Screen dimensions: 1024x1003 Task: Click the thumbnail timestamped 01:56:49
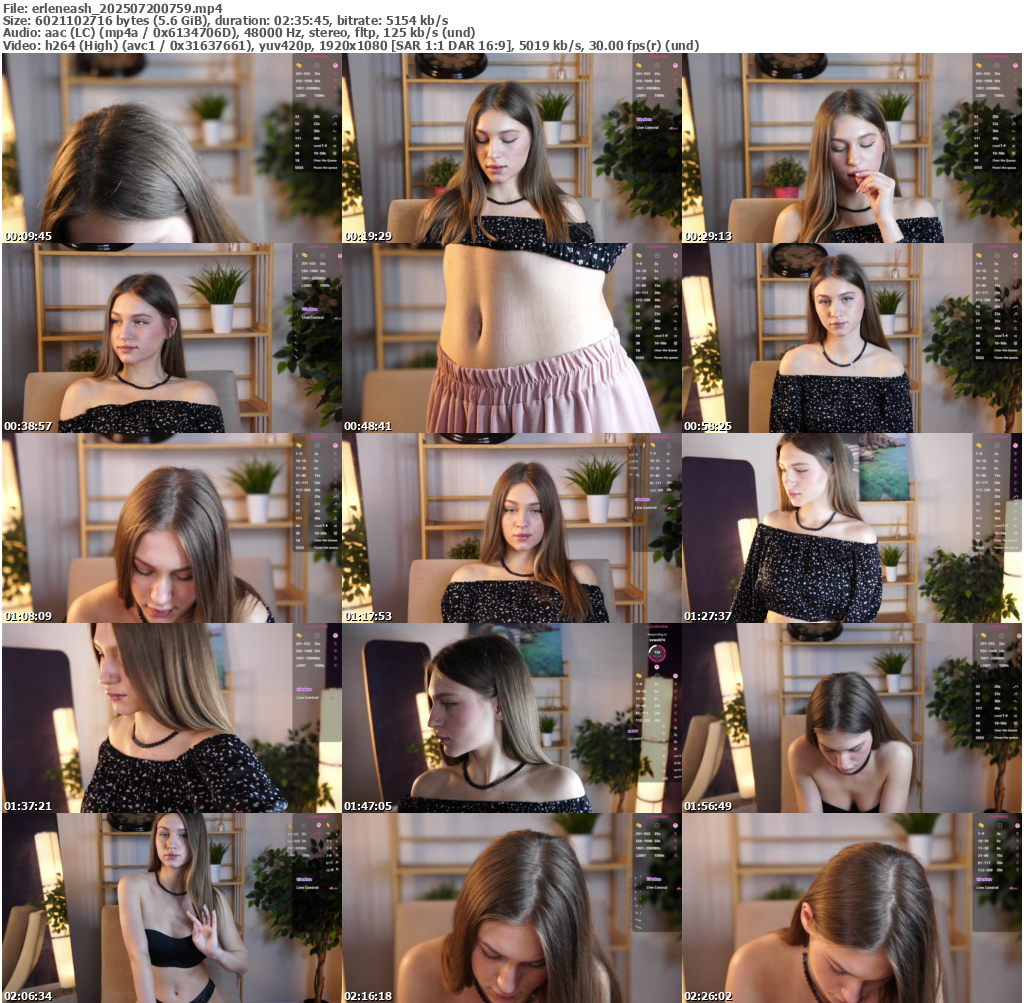click(x=852, y=718)
